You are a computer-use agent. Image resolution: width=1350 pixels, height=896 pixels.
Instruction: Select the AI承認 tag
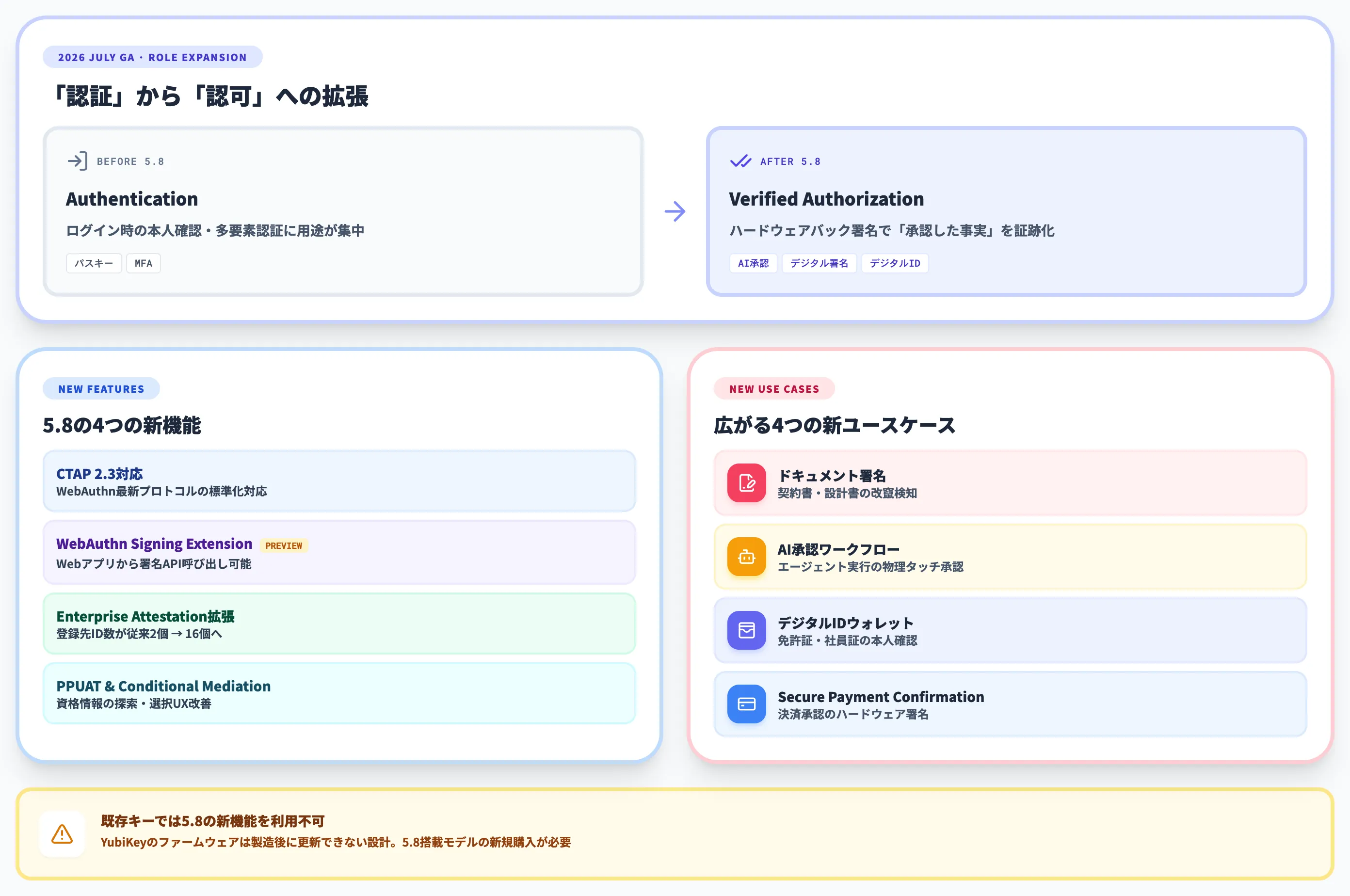(753, 263)
